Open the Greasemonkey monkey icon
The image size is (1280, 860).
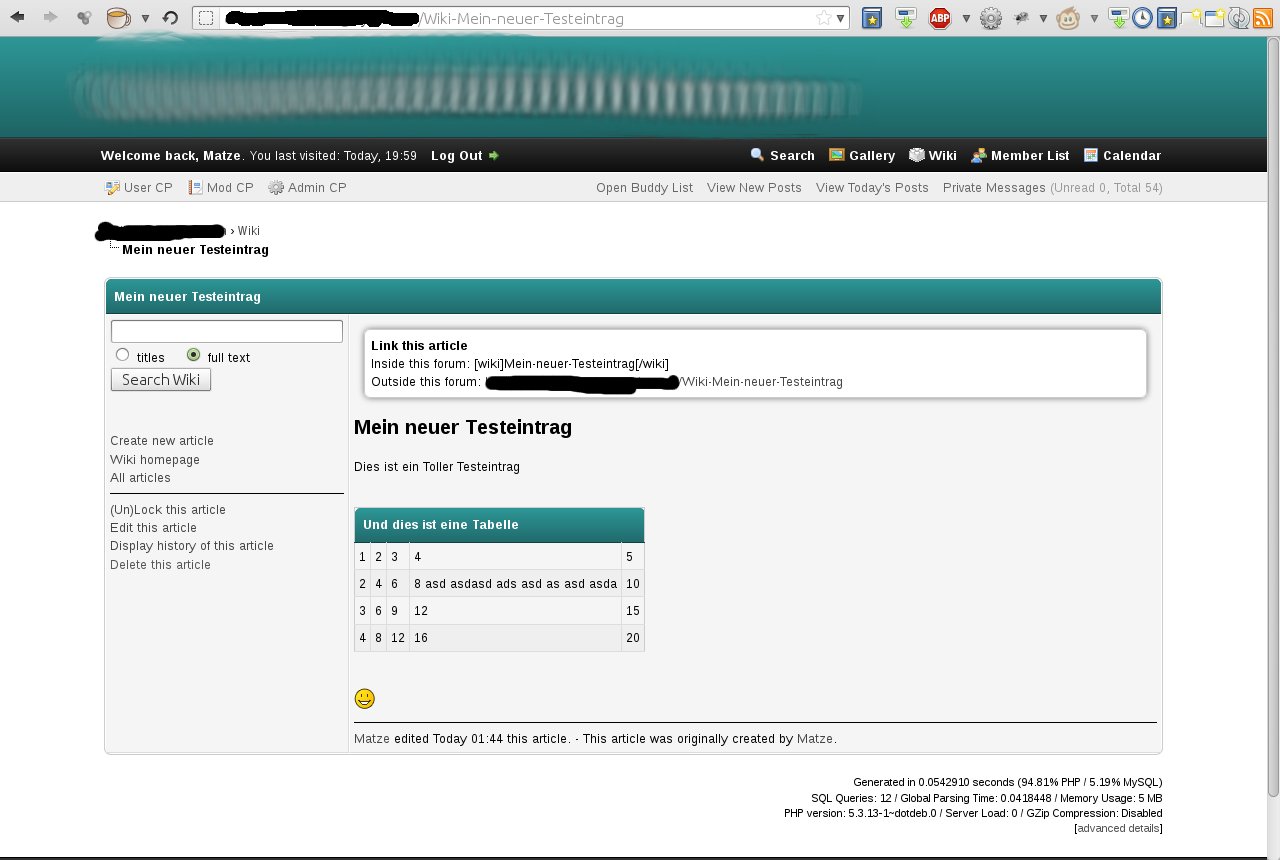coord(1068,17)
